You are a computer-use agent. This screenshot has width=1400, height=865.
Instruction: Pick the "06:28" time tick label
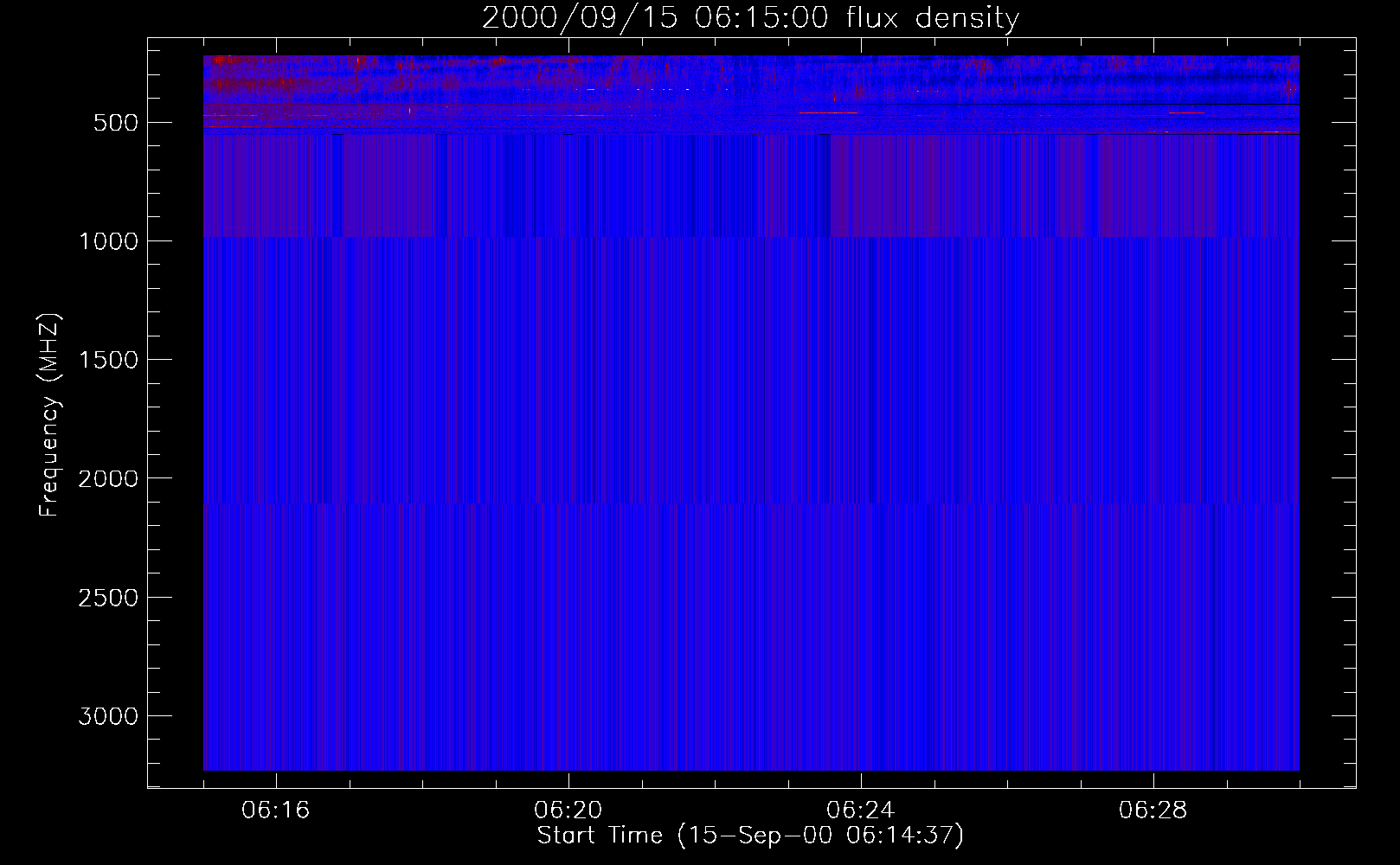tap(1153, 811)
